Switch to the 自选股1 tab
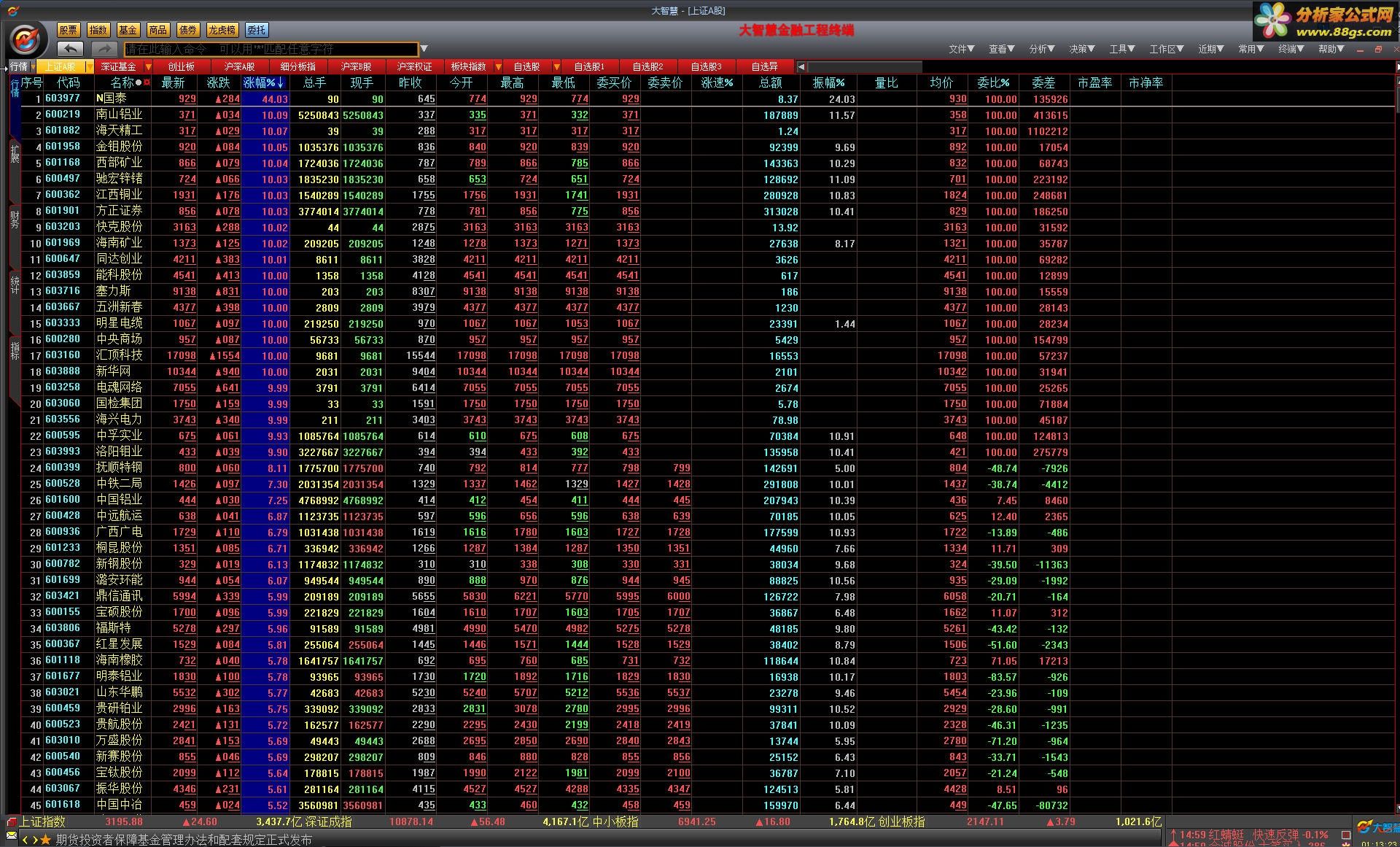Image resolution: width=1400 pixels, height=847 pixels. tap(589, 66)
